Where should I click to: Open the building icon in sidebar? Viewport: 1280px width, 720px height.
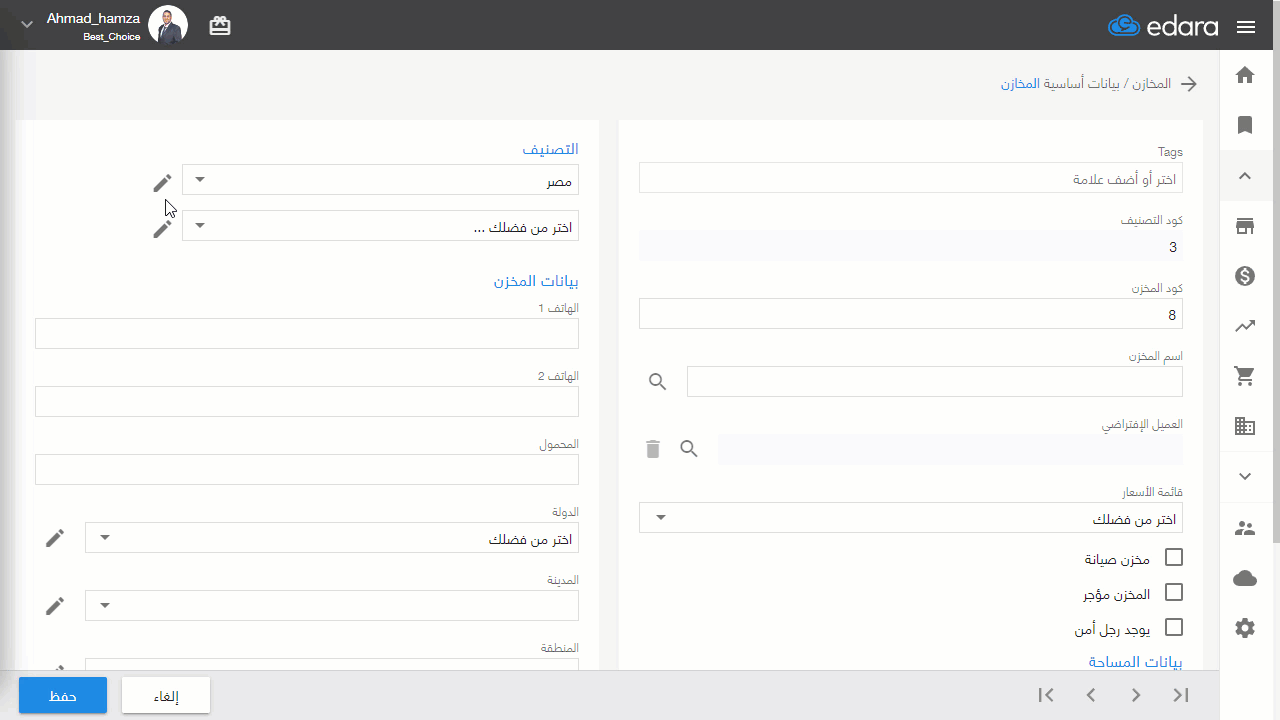click(1245, 426)
